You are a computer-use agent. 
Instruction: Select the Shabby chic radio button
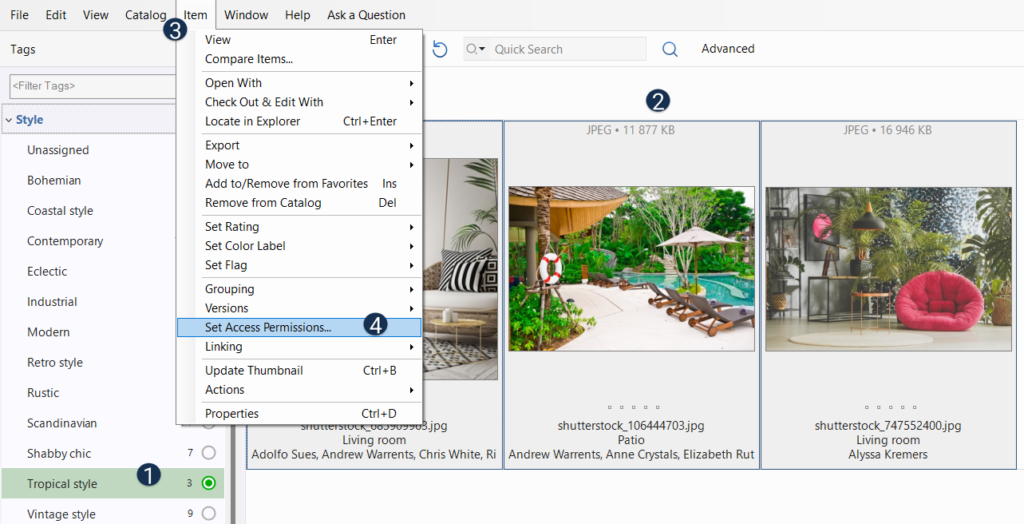208,453
